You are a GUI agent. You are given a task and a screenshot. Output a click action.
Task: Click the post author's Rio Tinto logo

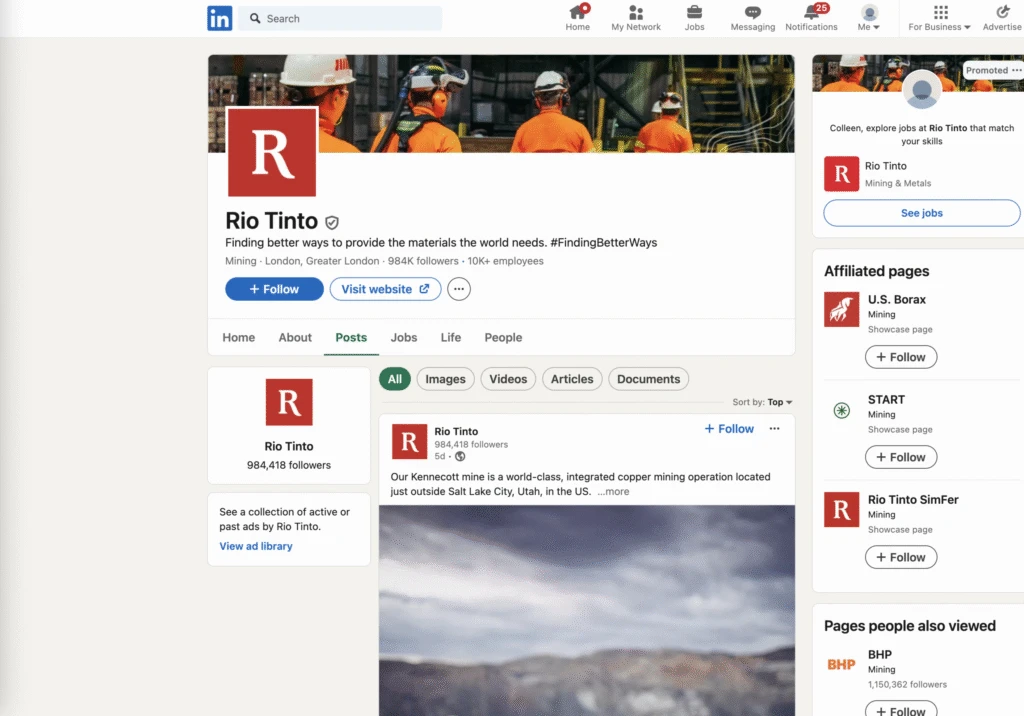(x=409, y=442)
